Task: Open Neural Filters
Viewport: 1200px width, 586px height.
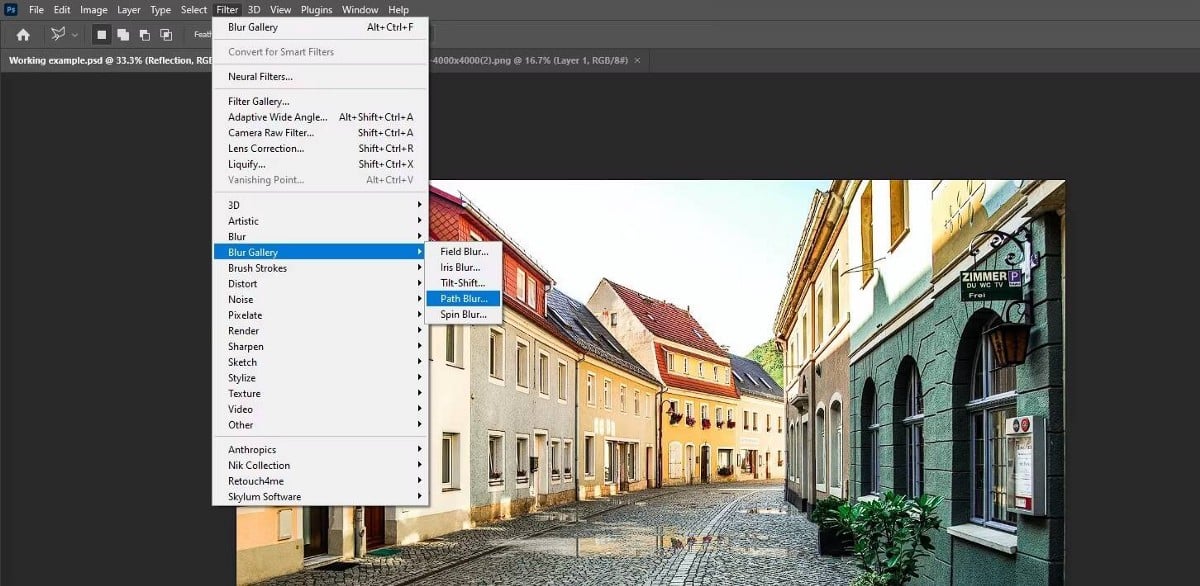Action: pos(258,75)
